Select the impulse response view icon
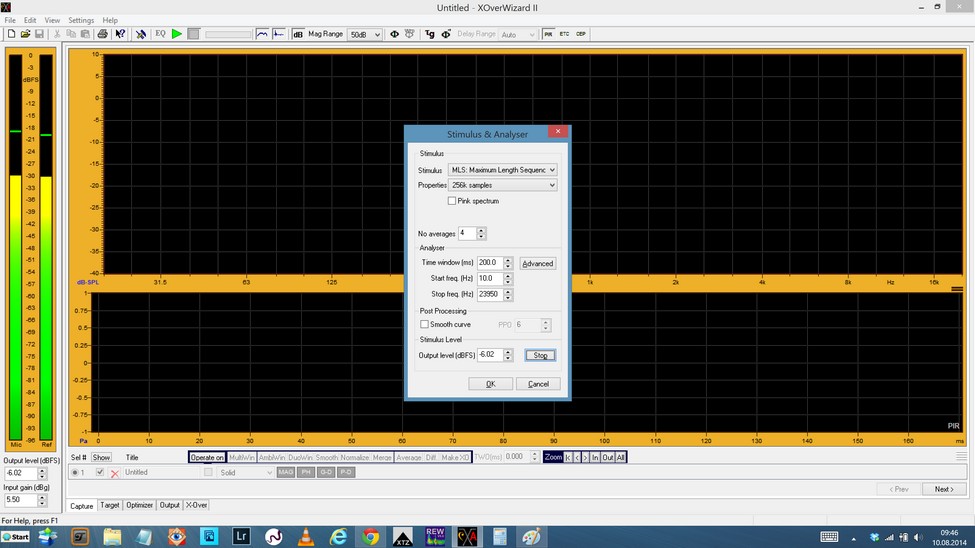975x548 pixels. tap(279, 34)
